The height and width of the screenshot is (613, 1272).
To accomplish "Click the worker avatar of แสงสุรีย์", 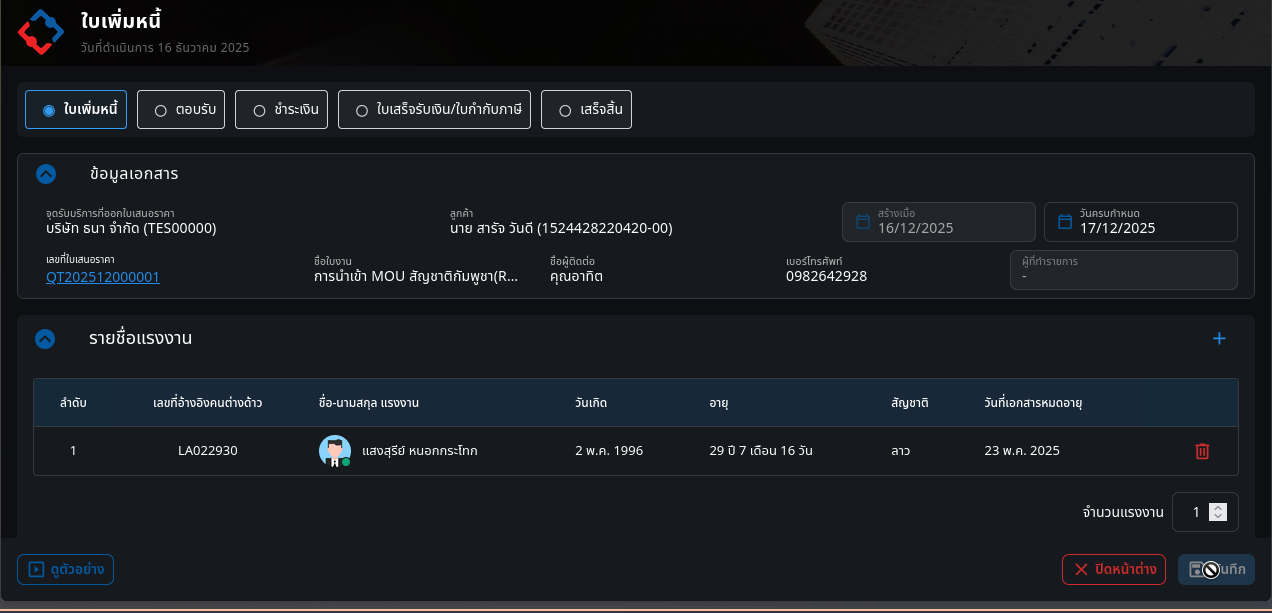I will 334,451.
